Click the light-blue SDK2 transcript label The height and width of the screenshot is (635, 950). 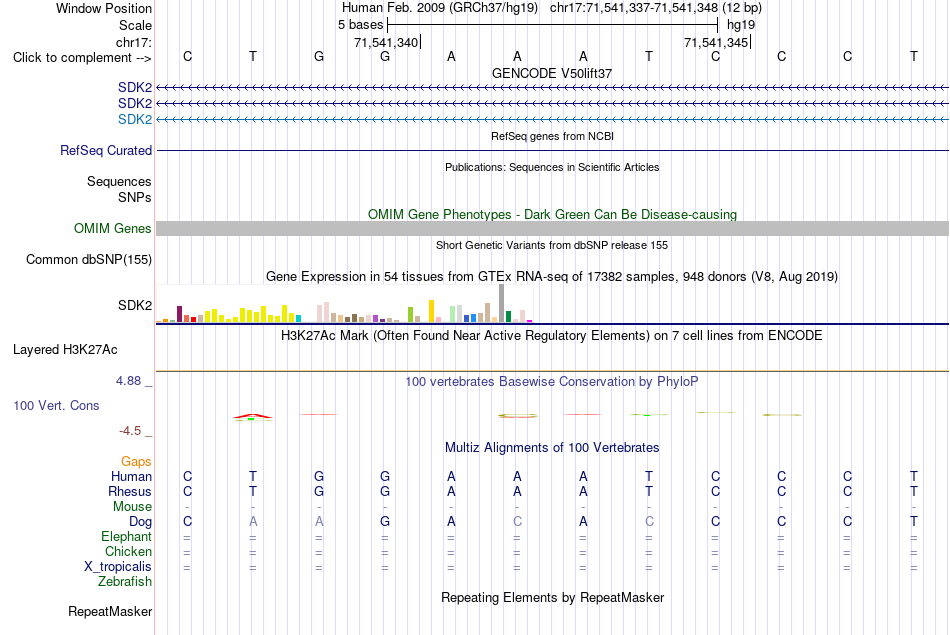tap(135, 119)
